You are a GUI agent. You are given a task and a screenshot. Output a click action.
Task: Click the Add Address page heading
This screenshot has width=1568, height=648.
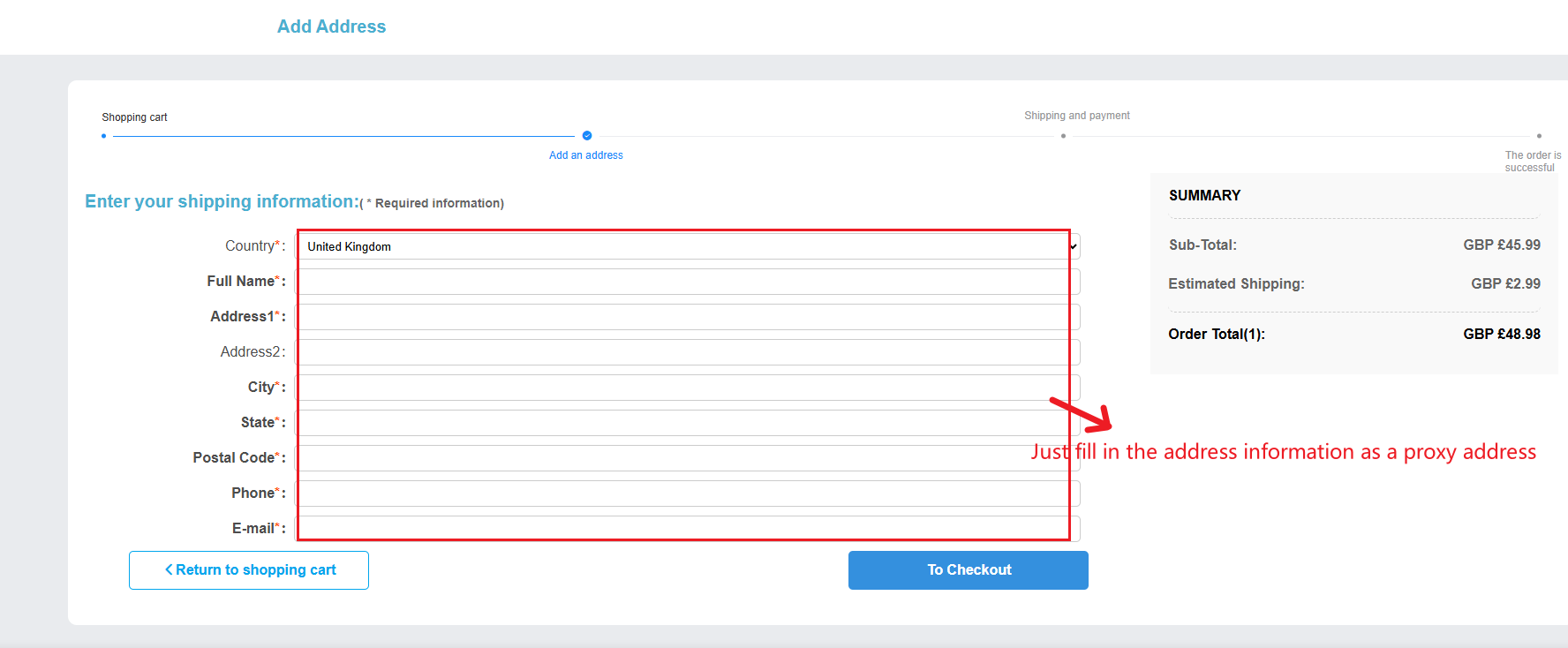[x=331, y=26]
